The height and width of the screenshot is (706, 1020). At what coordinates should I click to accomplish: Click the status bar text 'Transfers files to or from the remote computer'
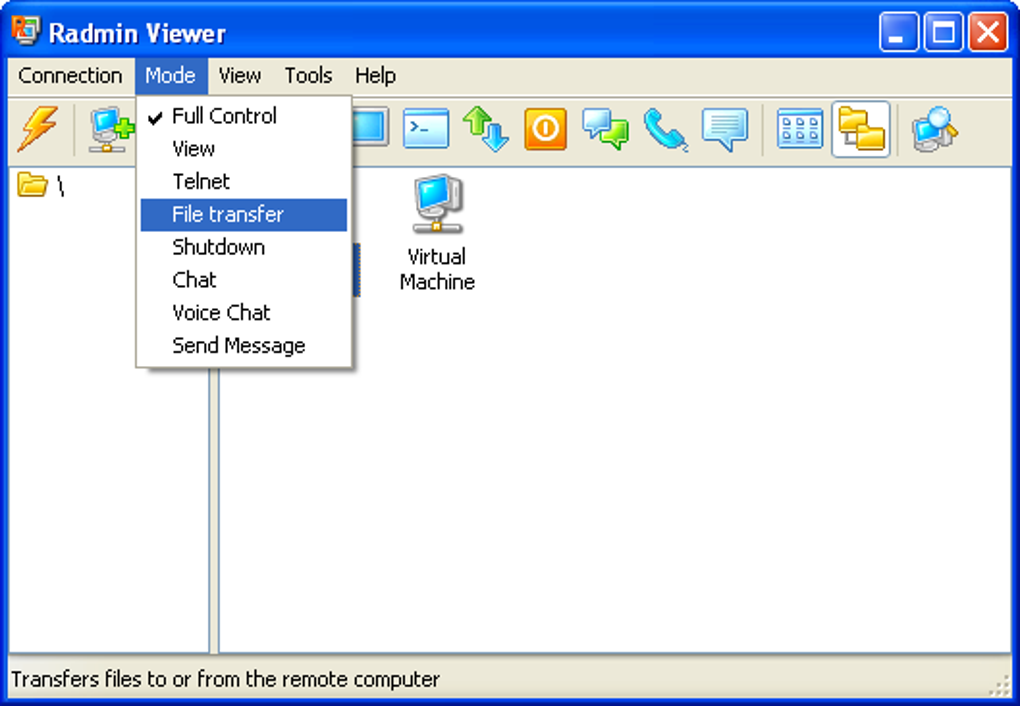pos(226,679)
